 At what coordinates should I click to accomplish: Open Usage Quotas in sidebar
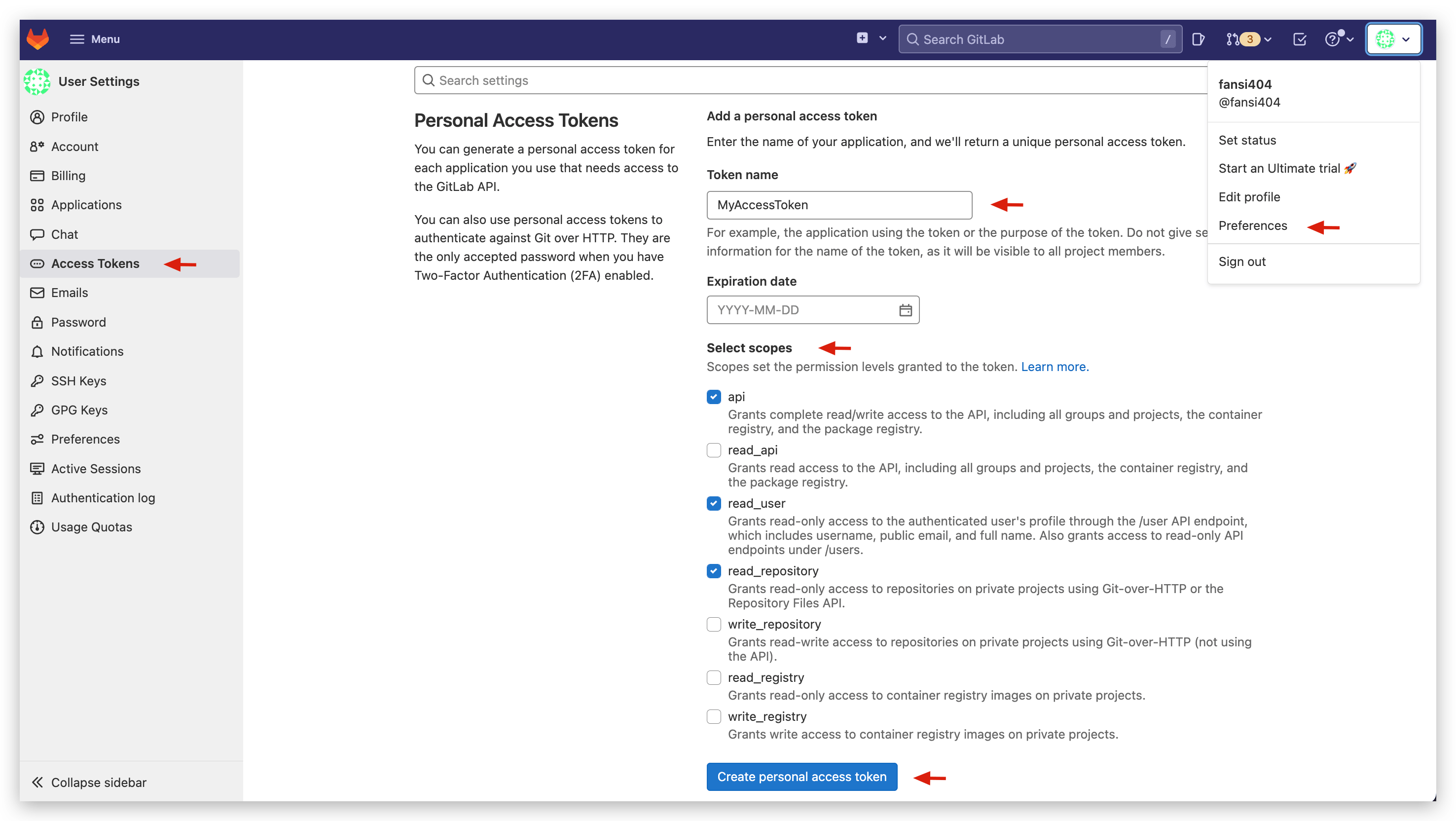pos(92,527)
